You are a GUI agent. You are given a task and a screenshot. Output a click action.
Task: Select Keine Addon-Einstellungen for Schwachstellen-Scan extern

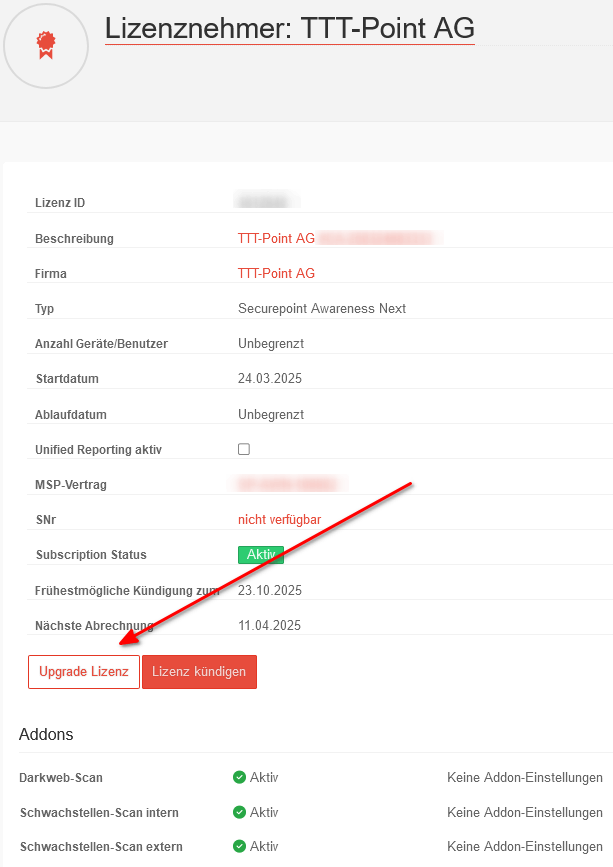(524, 846)
